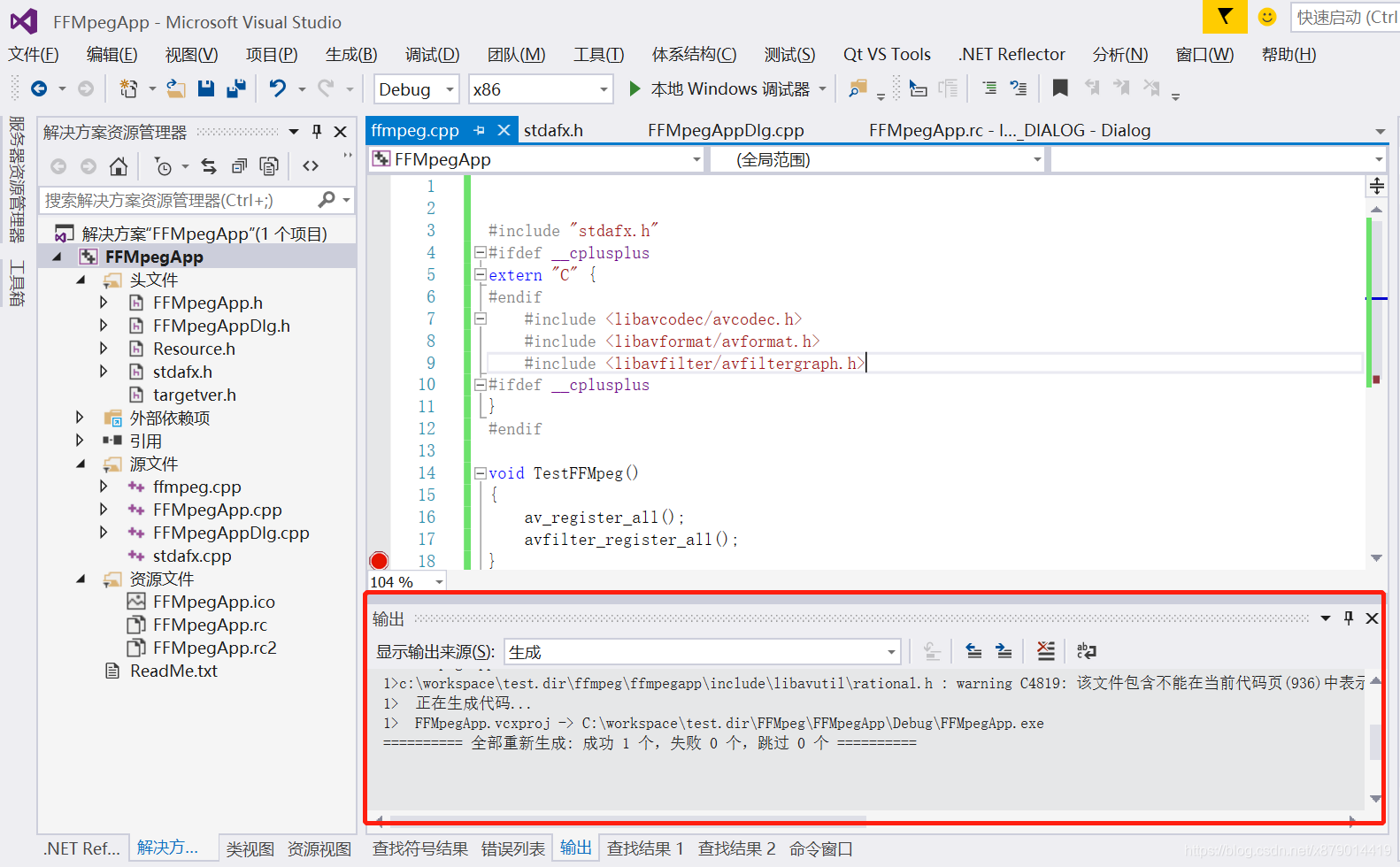Select Resource.h in the tree
This screenshot has height=867, width=1400.
click(194, 349)
